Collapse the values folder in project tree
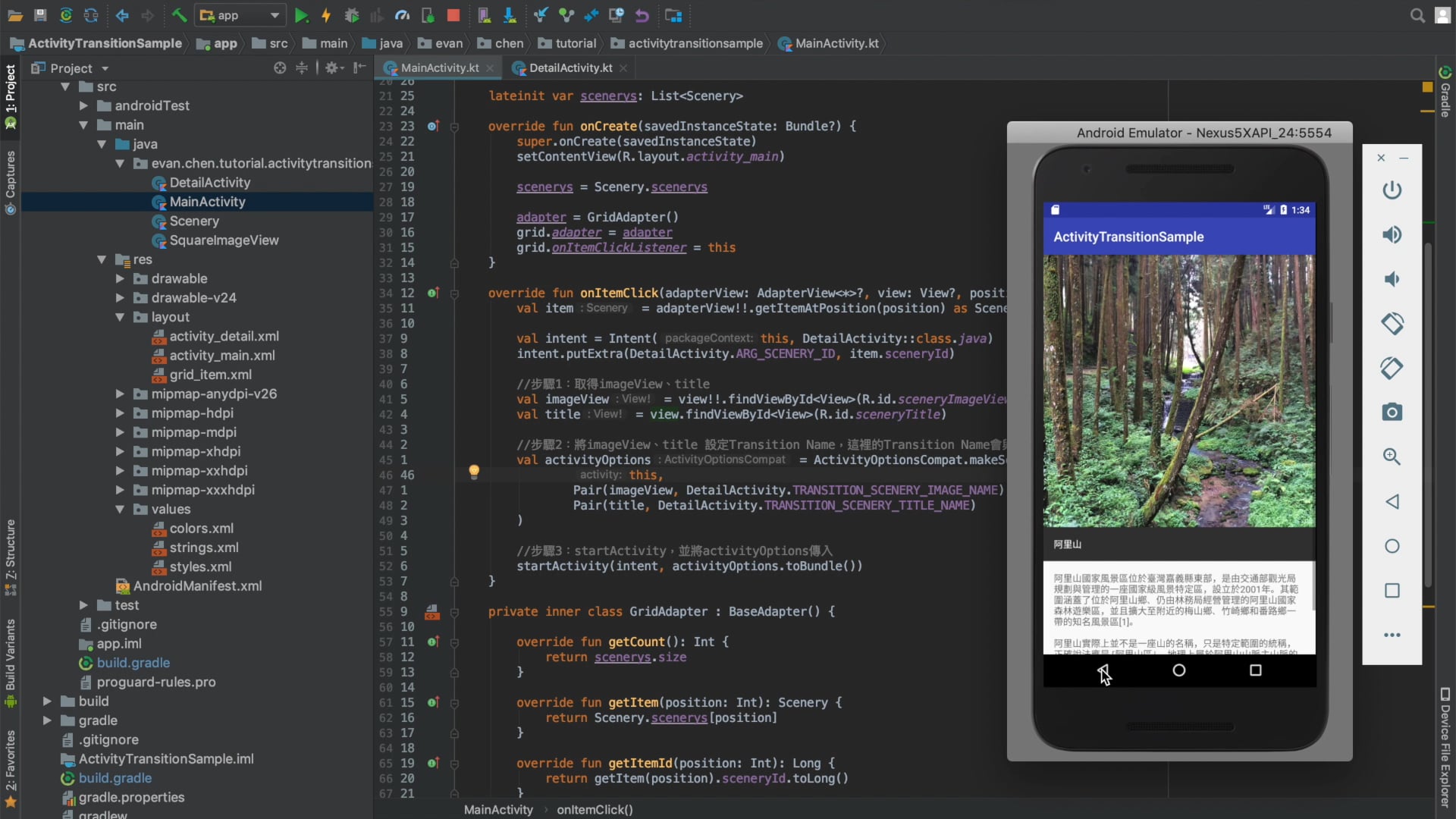Image resolution: width=1456 pixels, height=819 pixels. point(120,510)
